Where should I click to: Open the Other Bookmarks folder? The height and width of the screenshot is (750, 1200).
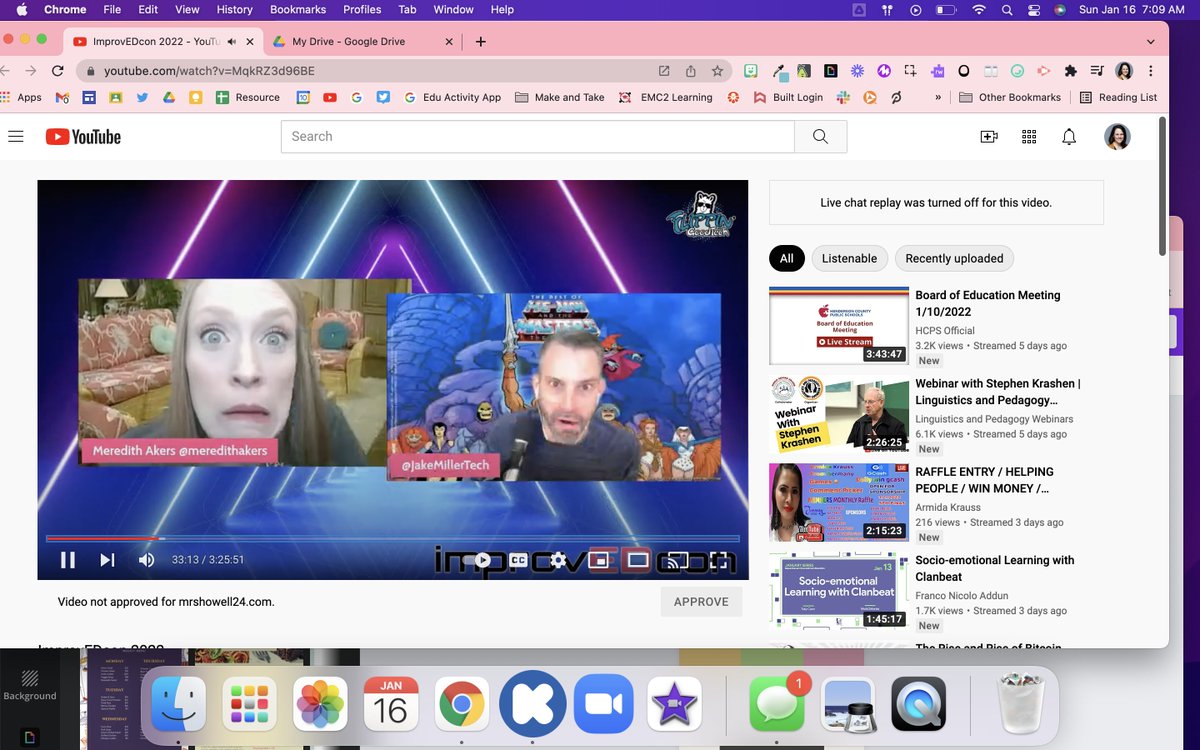click(x=1009, y=97)
